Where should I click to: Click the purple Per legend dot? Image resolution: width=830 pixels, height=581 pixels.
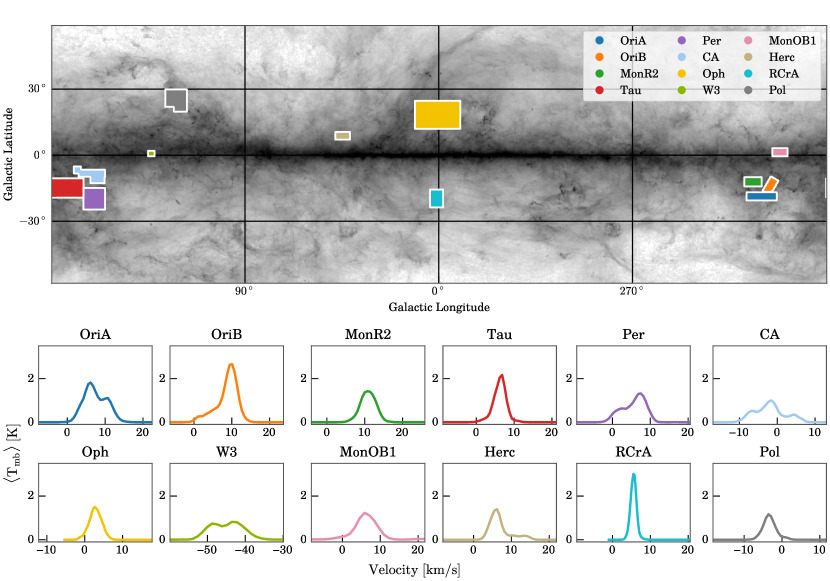[x=682, y=41]
